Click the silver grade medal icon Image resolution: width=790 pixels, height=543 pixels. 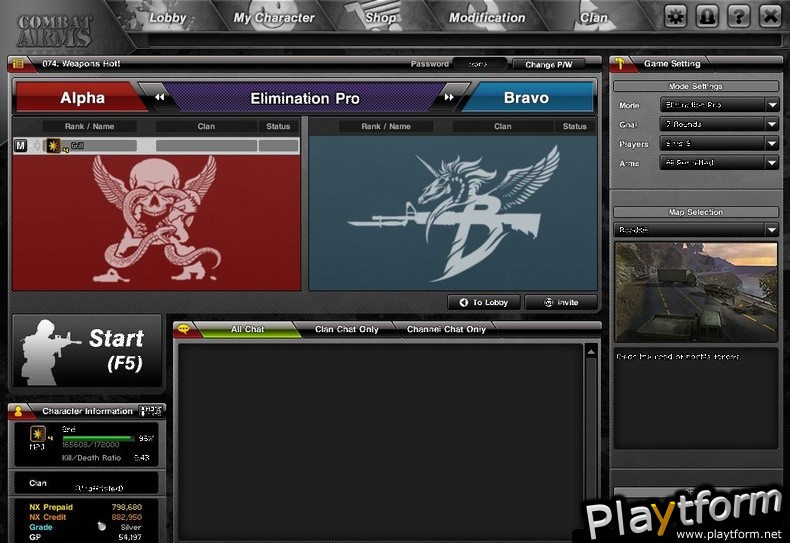point(102,526)
